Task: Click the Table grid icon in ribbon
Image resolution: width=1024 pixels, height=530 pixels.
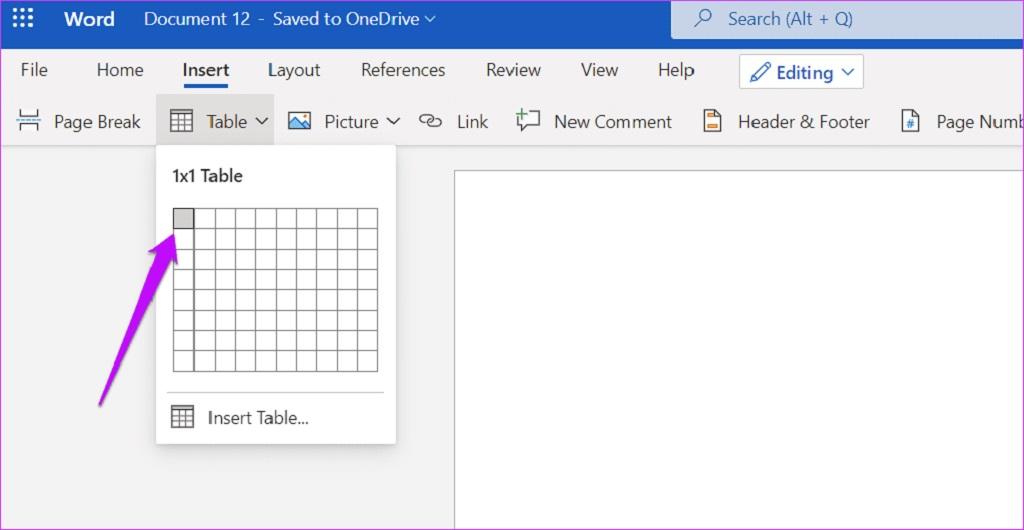Action: (181, 121)
